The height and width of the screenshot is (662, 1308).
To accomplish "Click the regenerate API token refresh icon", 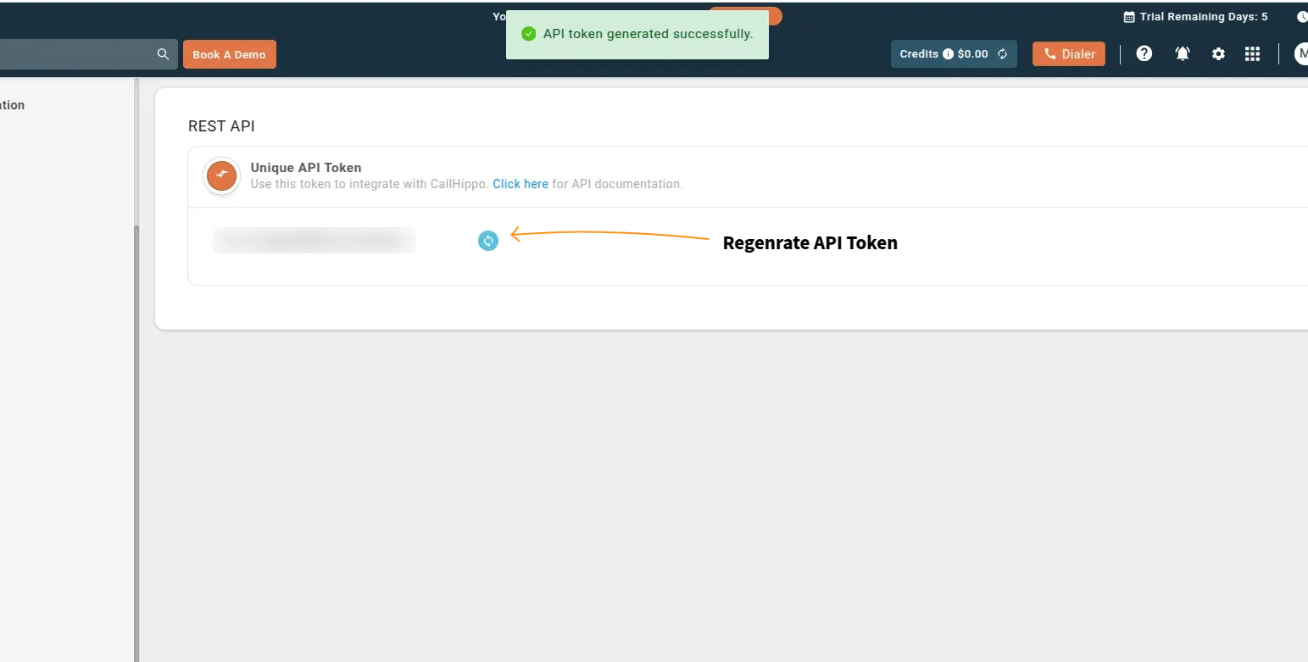I will [x=488, y=241].
